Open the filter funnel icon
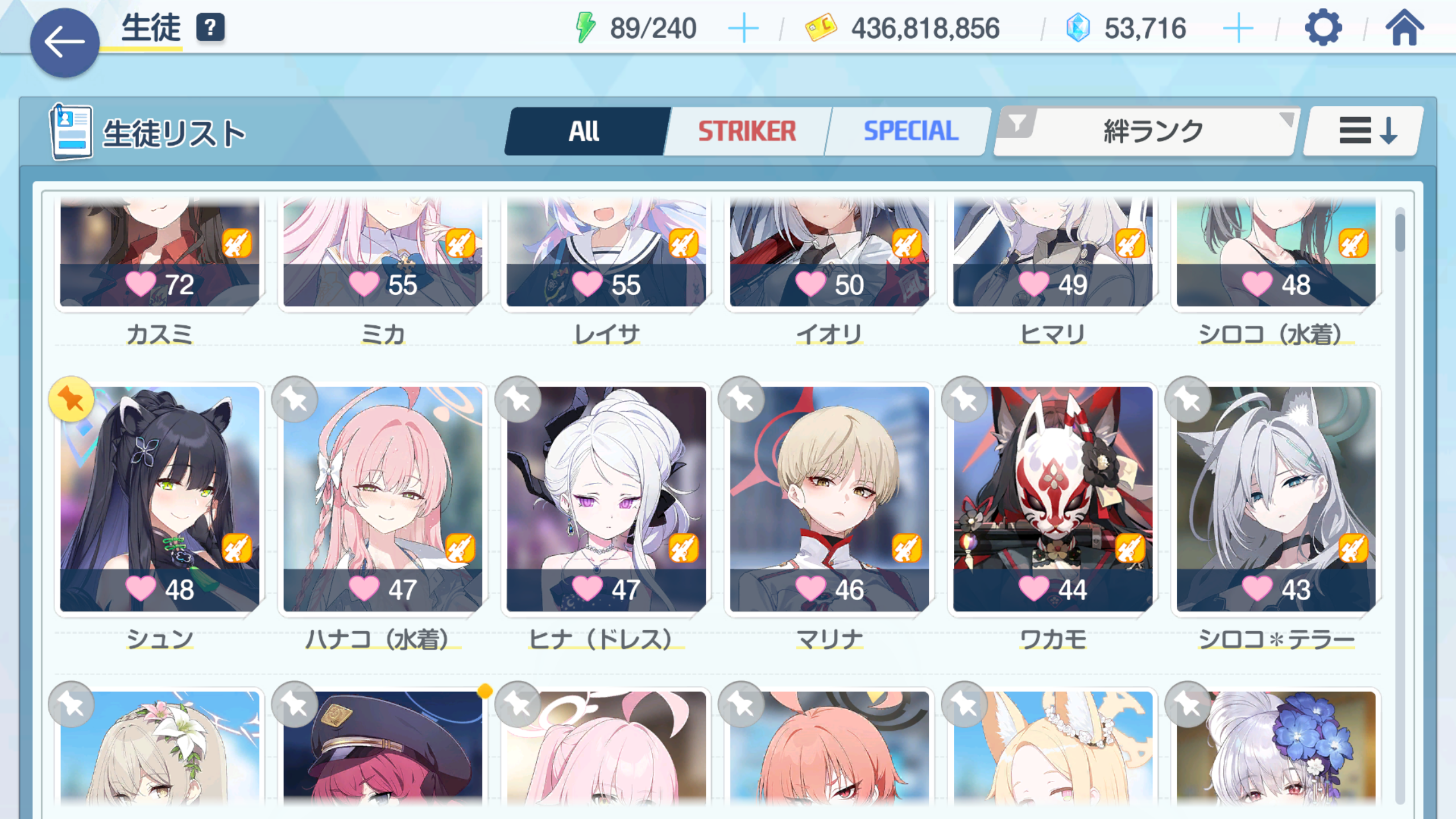Viewport: 1456px width, 819px height. pos(1018,123)
